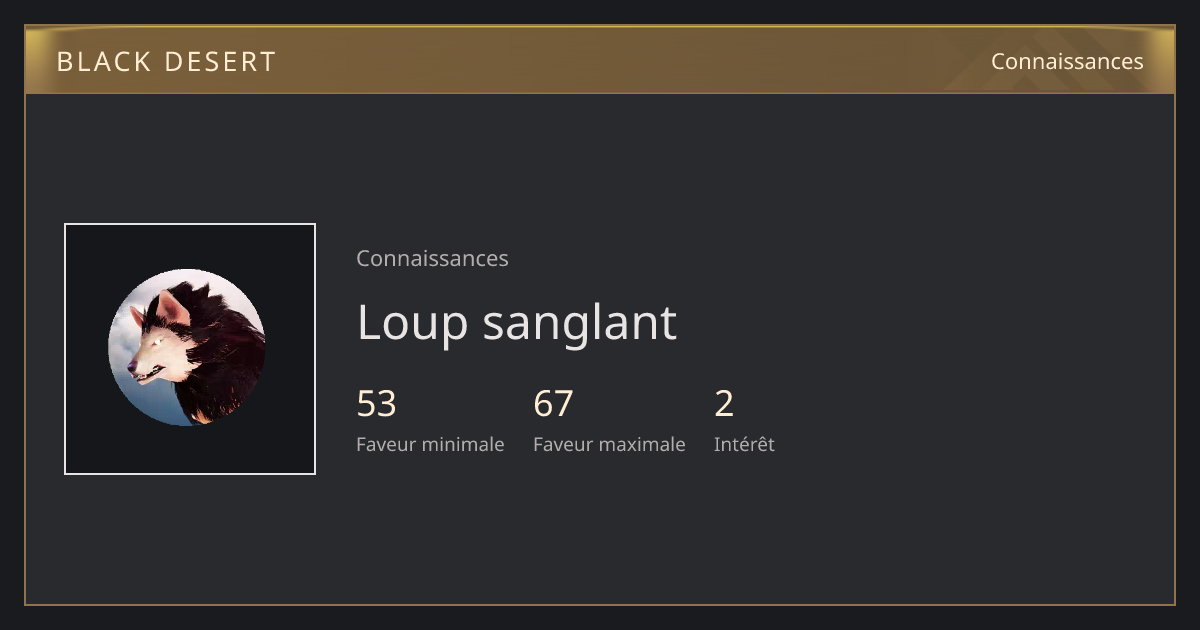Select the interest value 2

click(x=724, y=404)
